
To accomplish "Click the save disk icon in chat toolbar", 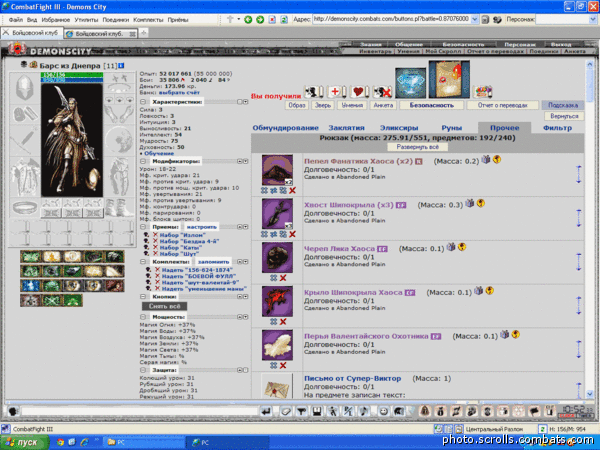I will (317, 412).
